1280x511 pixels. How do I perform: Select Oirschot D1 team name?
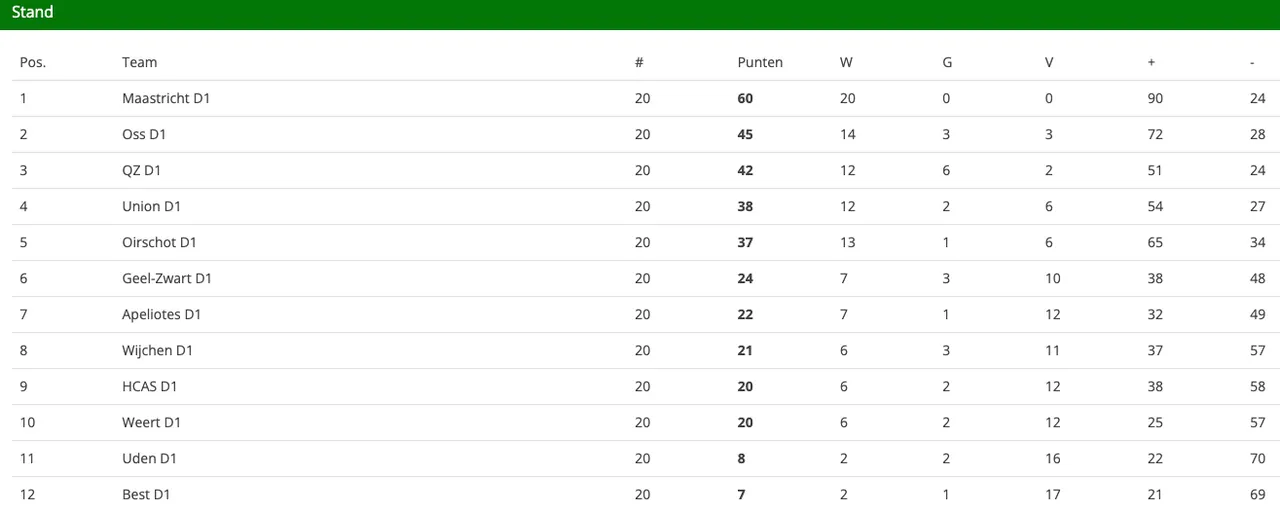click(159, 242)
